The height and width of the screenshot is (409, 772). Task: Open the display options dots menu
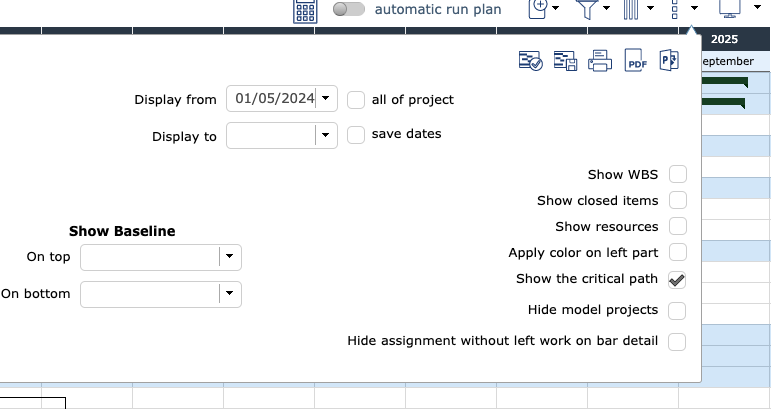(678, 10)
